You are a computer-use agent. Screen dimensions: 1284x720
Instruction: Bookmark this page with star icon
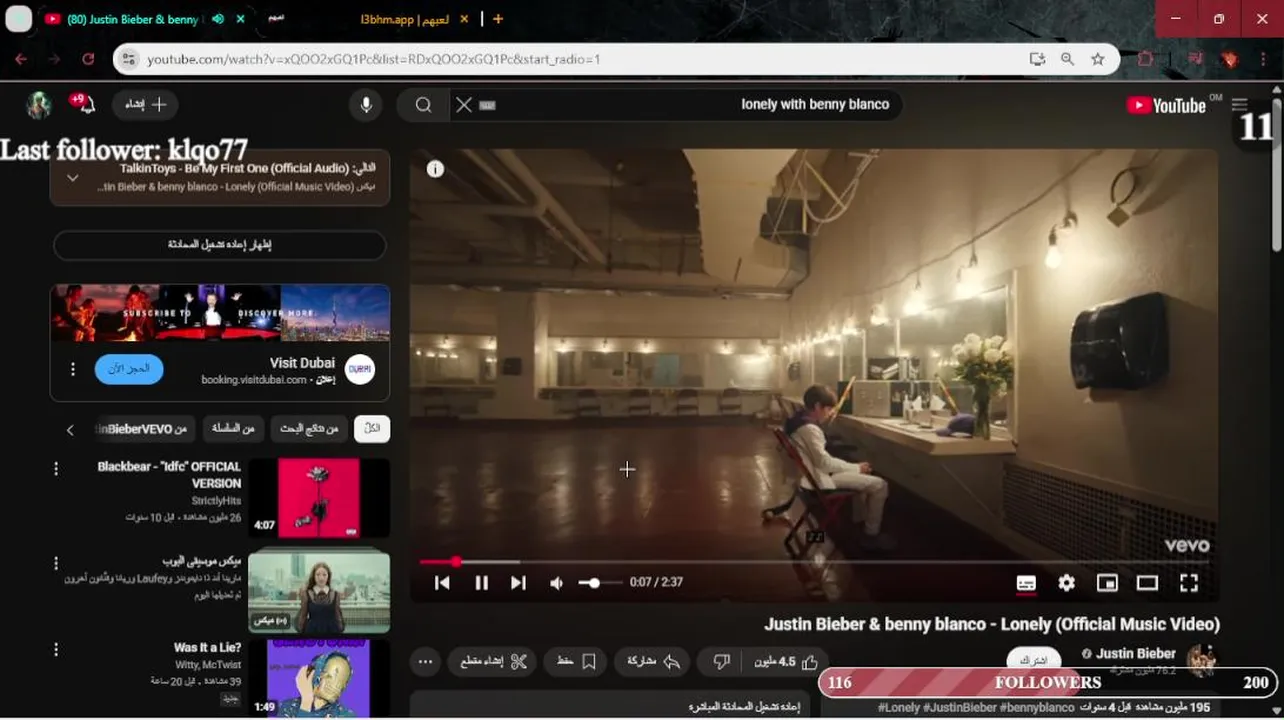(x=1098, y=59)
